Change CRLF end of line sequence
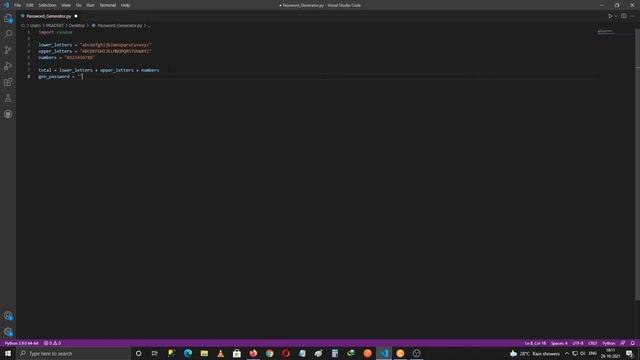The height and width of the screenshot is (360, 640). [593, 343]
